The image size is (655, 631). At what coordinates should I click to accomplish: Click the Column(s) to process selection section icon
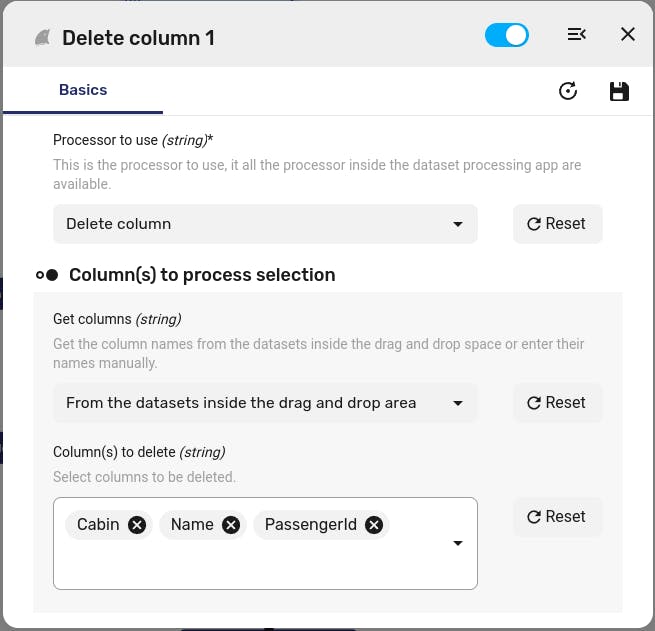(x=47, y=275)
